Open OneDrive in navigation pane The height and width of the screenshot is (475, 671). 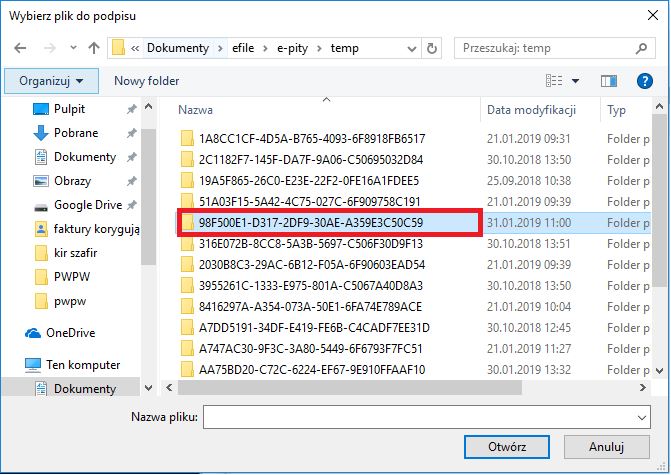click(x=70, y=332)
